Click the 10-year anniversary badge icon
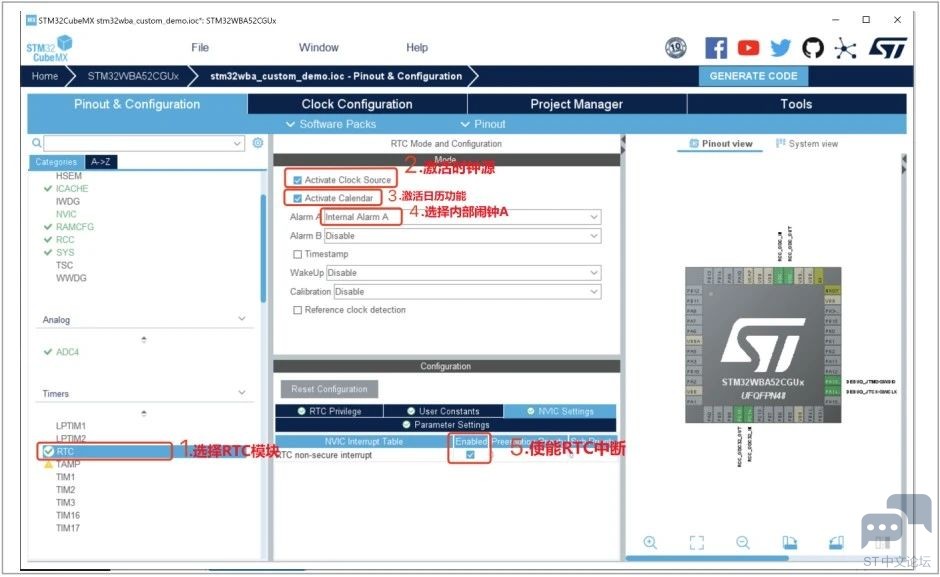The height and width of the screenshot is (577, 940). pos(676,48)
